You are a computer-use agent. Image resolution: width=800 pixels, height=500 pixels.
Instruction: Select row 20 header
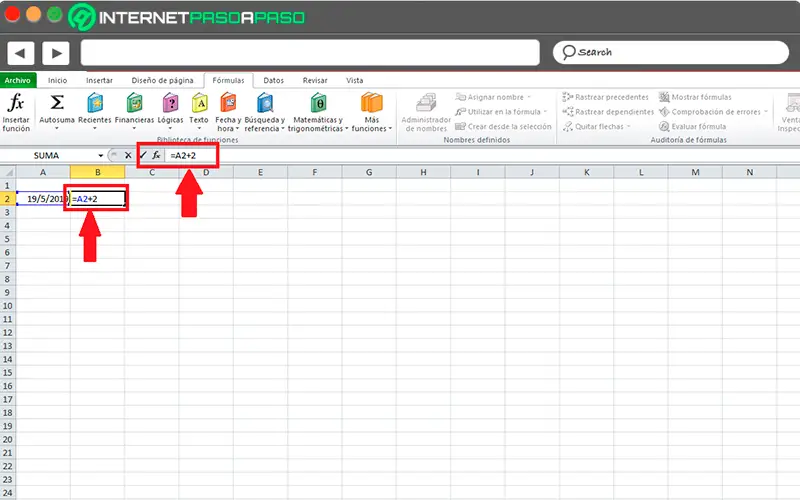[x=7, y=440]
